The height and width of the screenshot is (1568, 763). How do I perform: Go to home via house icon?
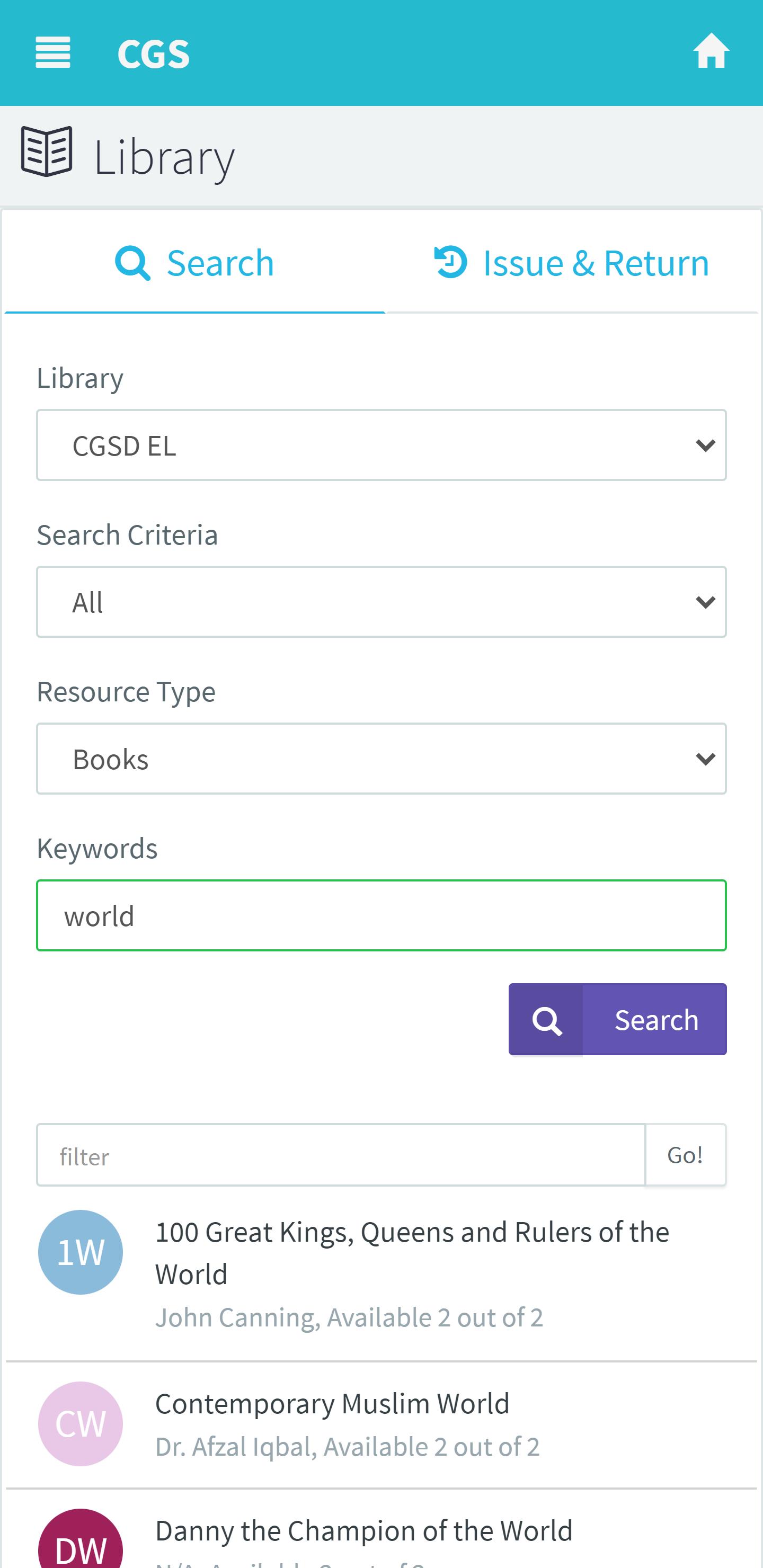[x=711, y=51]
